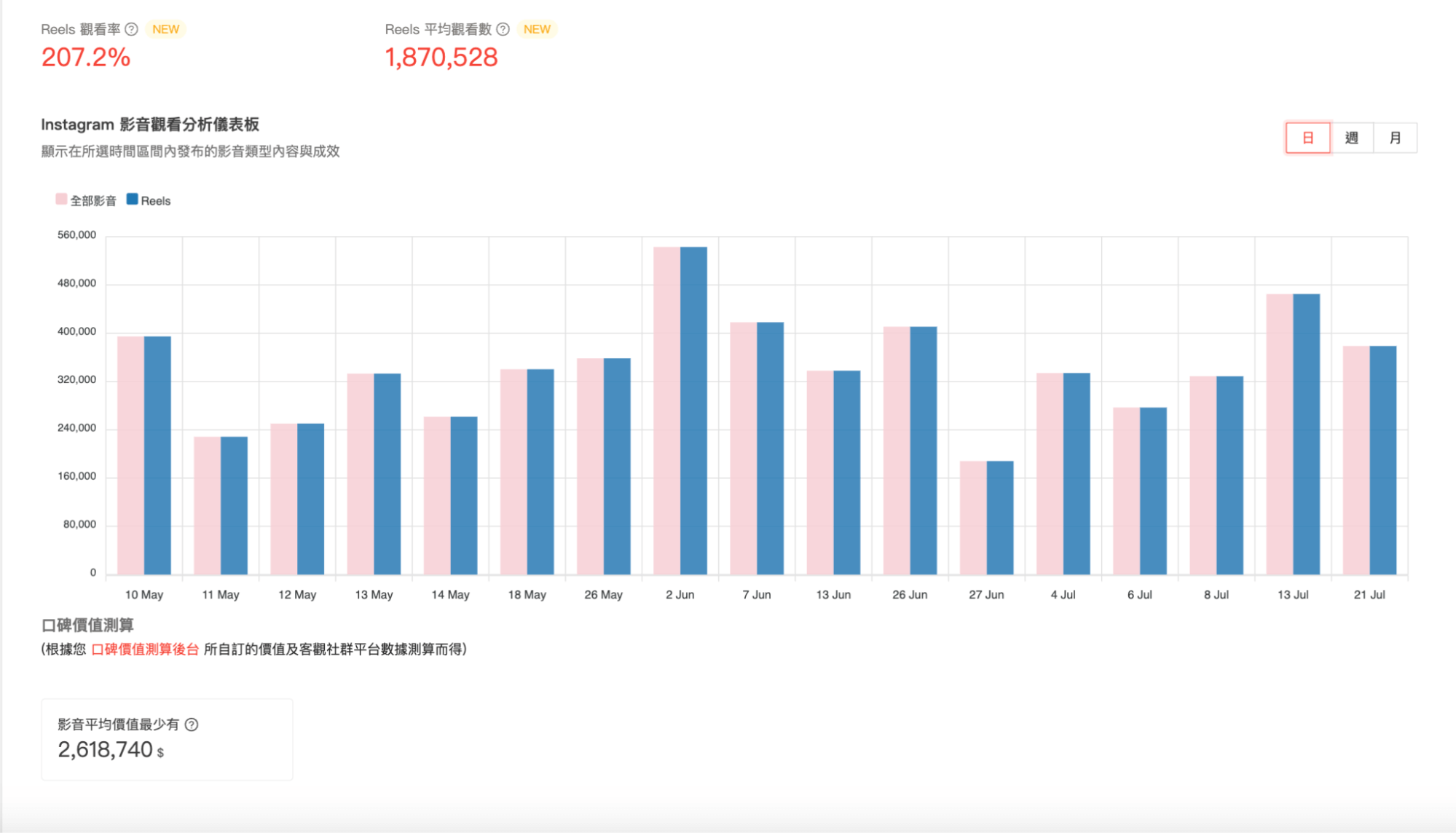Image resolution: width=1456 pixels, height=833 pixels.
Task: Click the blue bar for 6 Jul
Action: click(x=1153, y=491)
